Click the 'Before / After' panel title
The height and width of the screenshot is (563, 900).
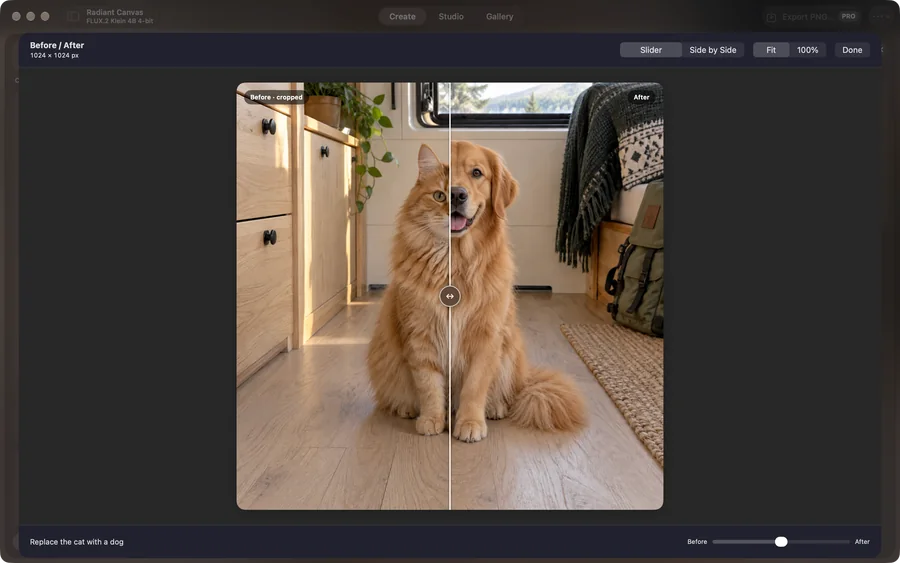57,45
